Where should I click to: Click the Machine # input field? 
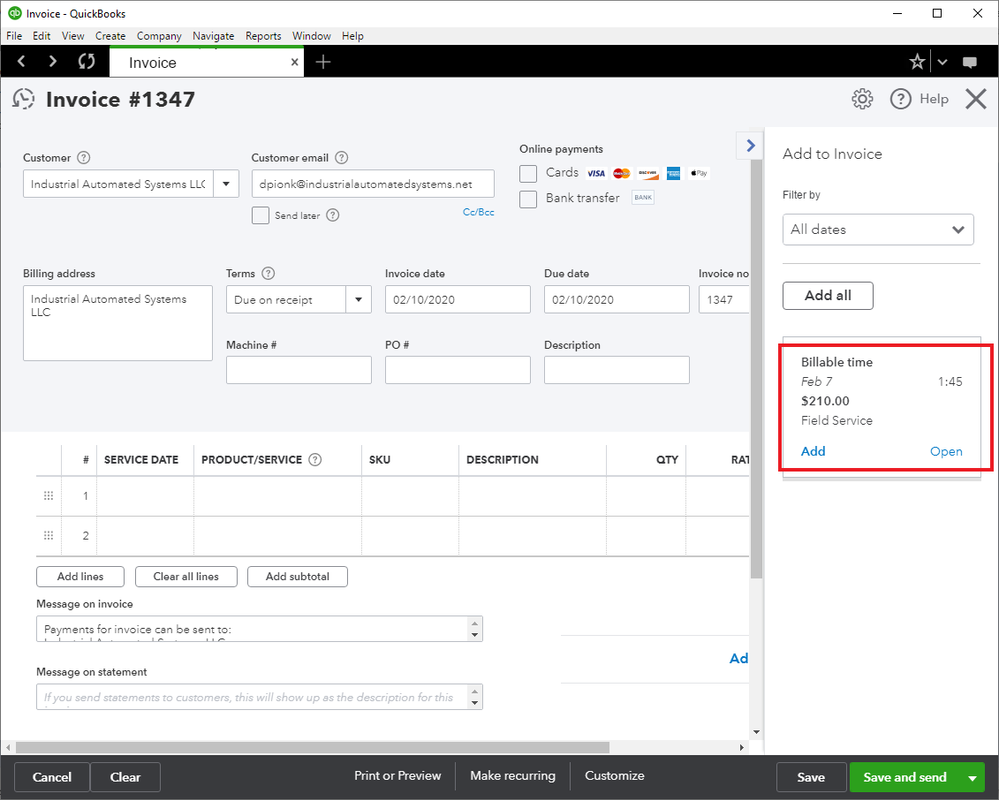click(x=299, y=370)
